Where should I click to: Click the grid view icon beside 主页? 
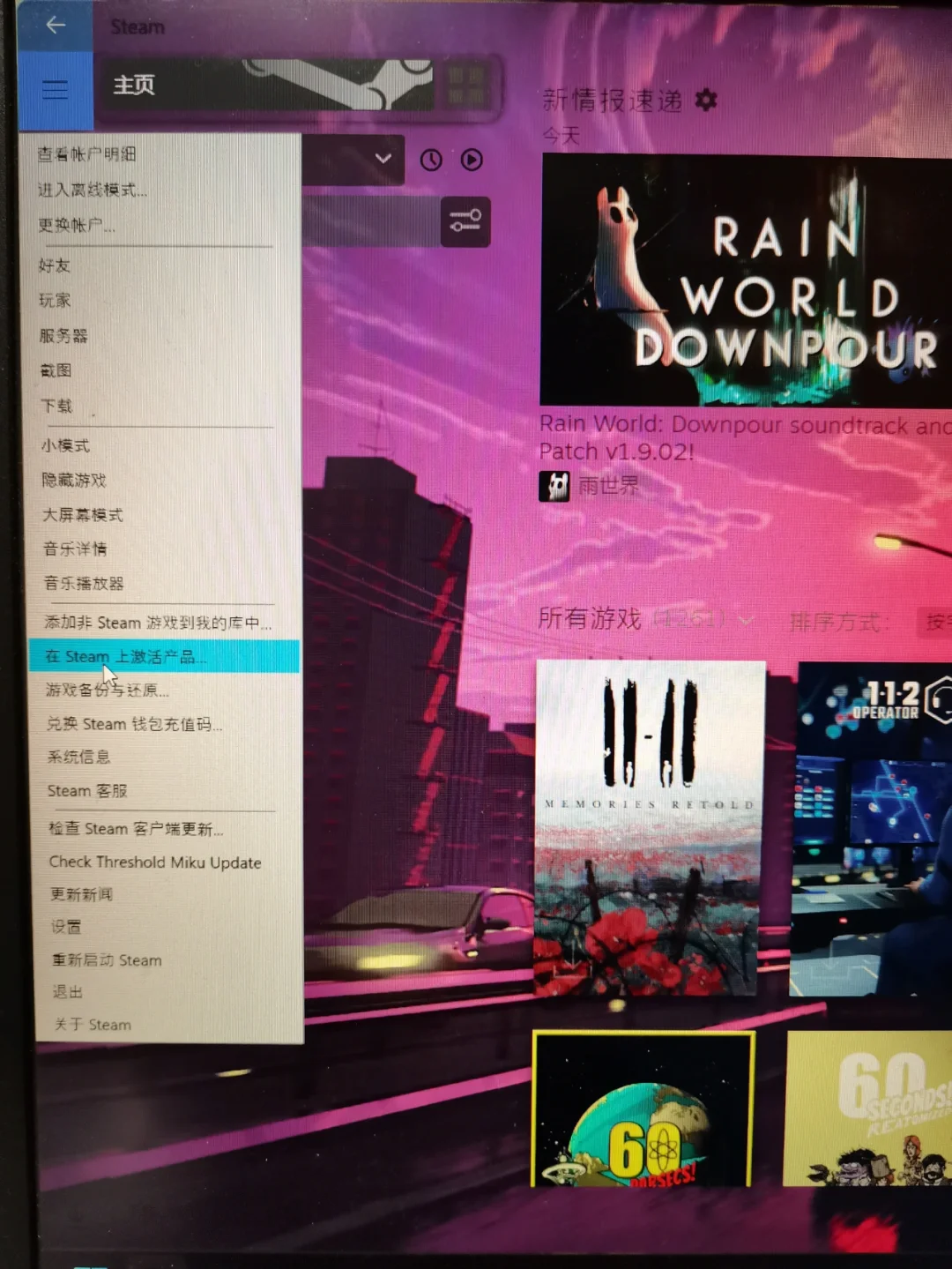467,85
